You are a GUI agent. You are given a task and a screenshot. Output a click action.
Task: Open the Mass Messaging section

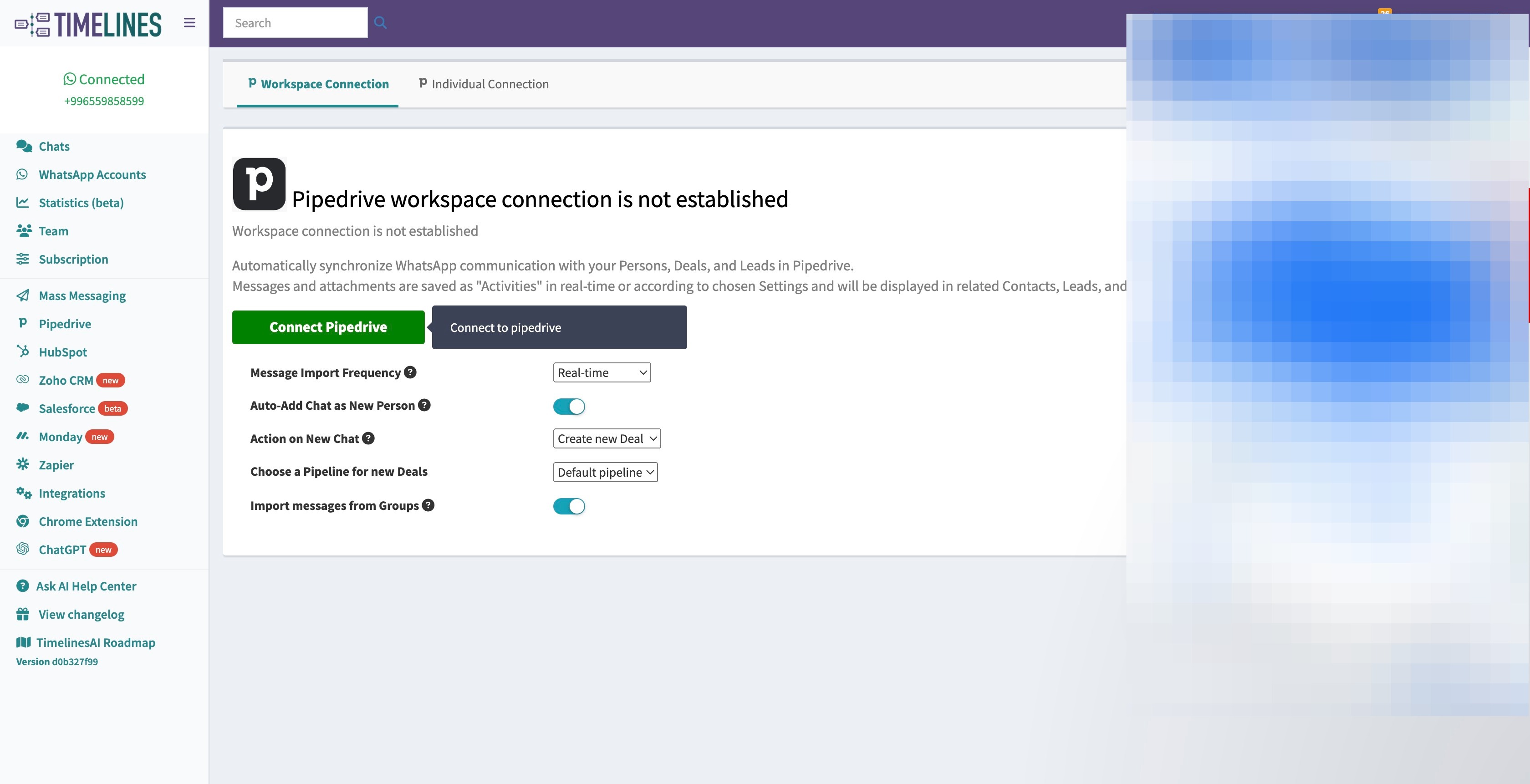(82, 295)
